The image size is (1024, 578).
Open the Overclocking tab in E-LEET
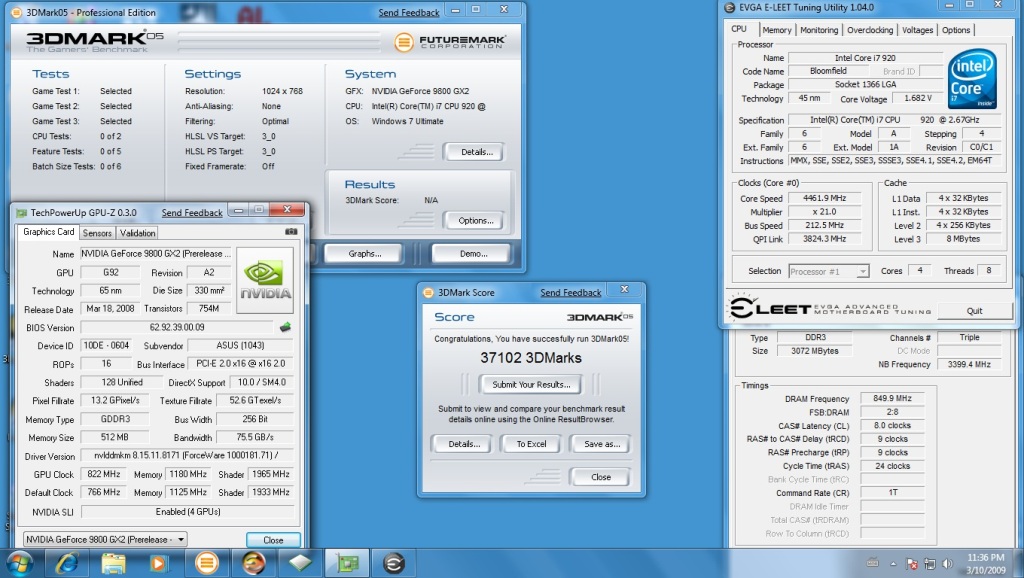(x=870, y=30)
